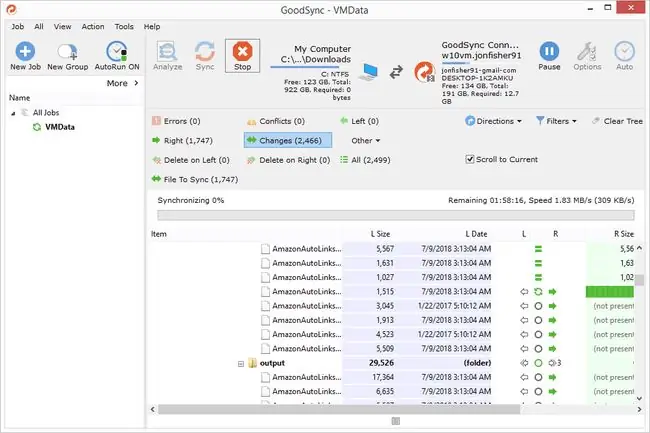Select the VMData job in tree

60,127
